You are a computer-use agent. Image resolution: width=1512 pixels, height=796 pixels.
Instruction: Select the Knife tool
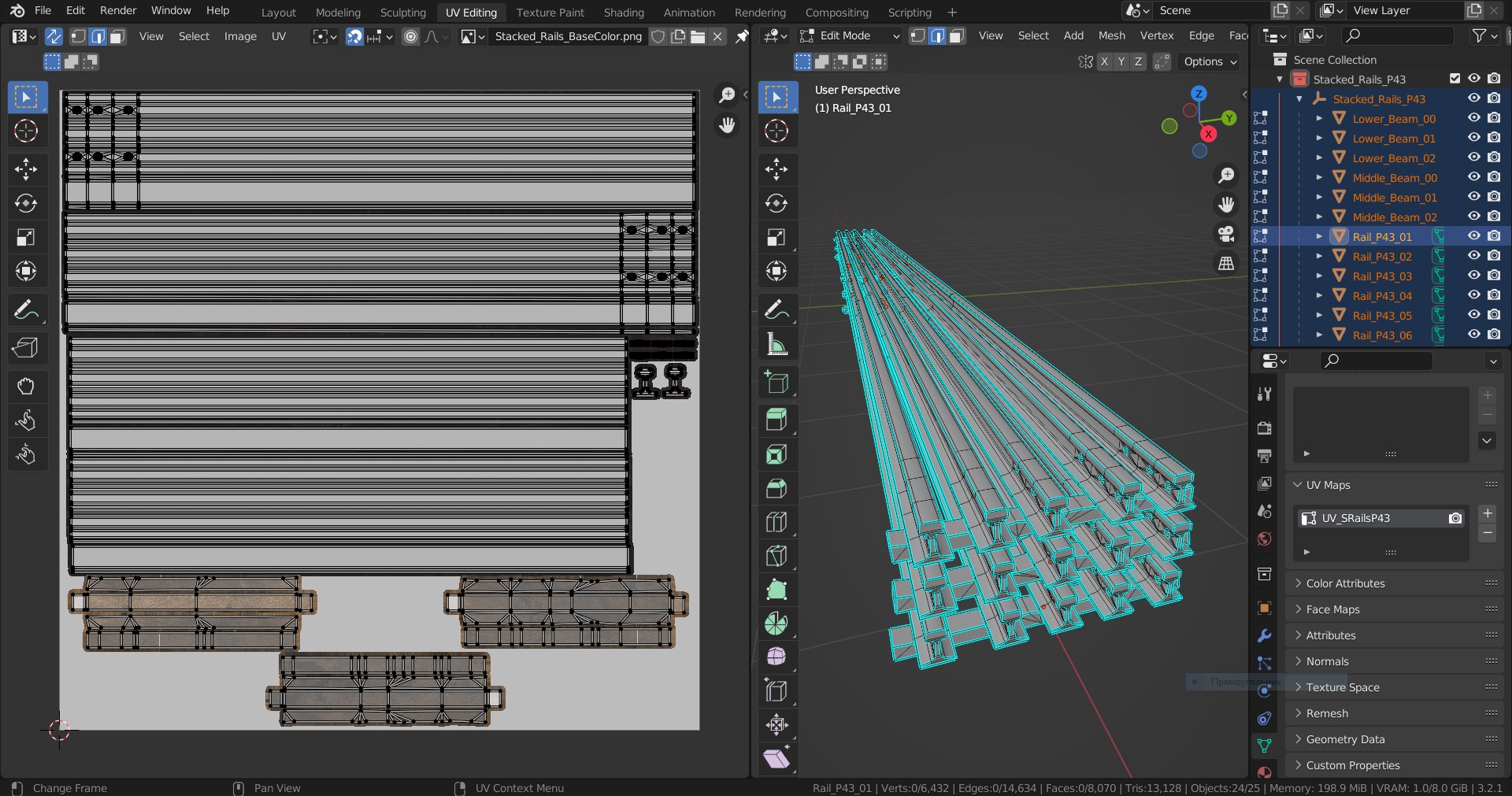pyautogui.click(x=777, y=556)
